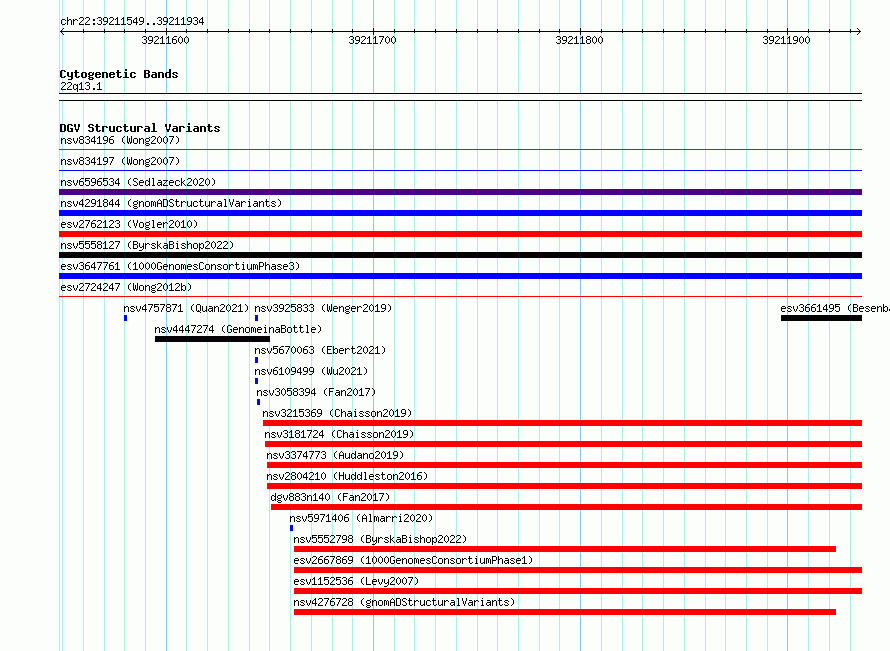Open variant label nsv3215369 (Chaisson2019)
890x651 pixels.
(x=337, y=413)
